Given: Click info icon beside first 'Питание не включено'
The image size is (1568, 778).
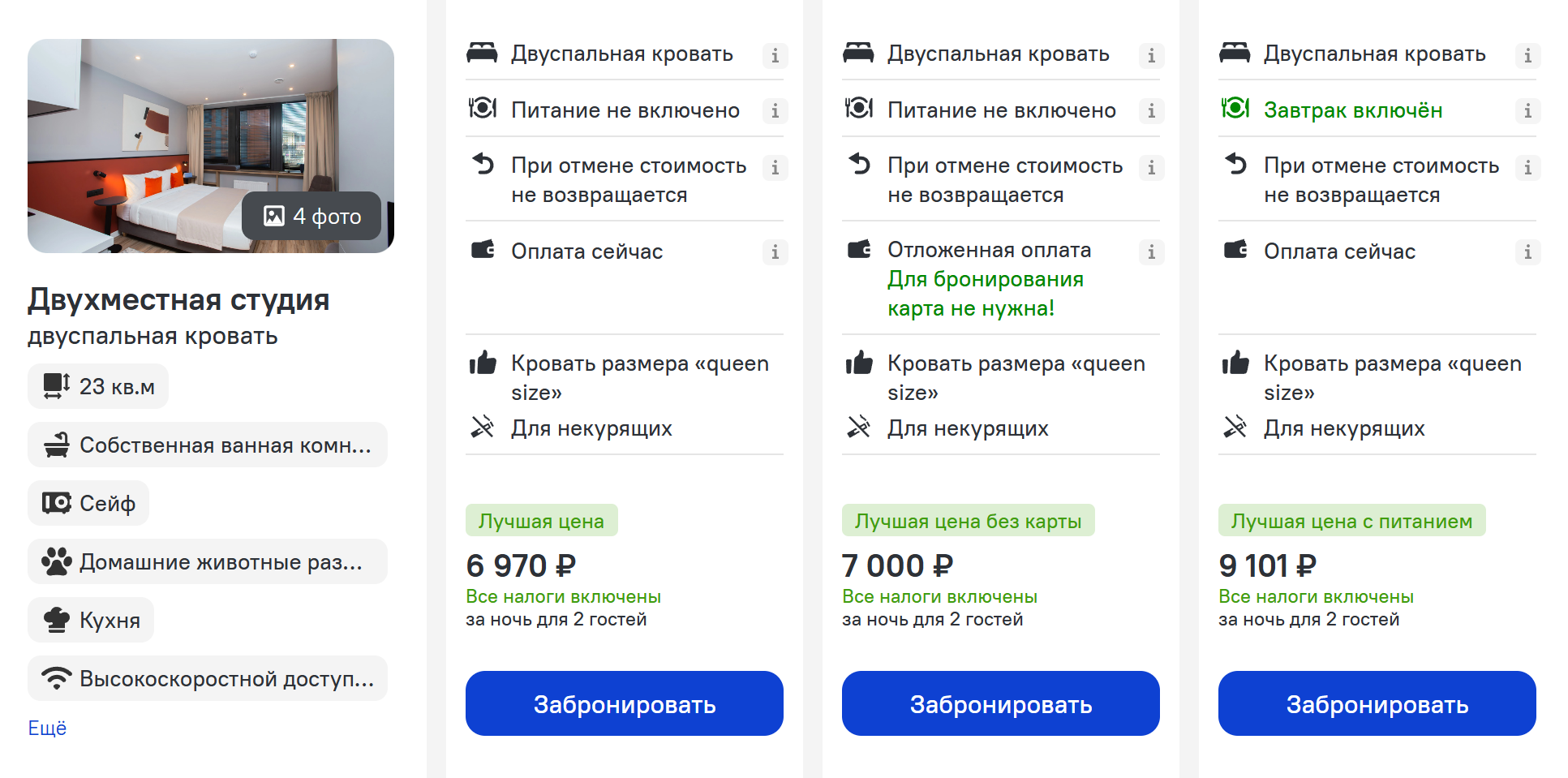Looking at the screenshot, I should (775, 110).
